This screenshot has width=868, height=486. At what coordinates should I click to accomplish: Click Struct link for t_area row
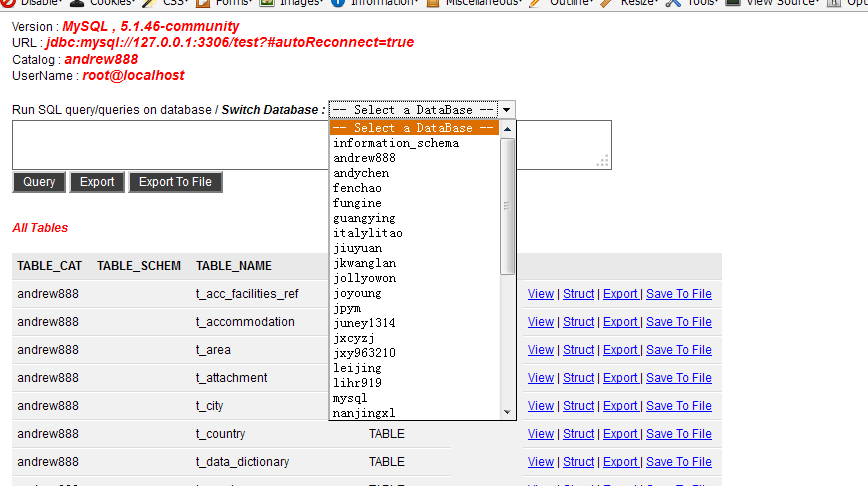(578, 350)
